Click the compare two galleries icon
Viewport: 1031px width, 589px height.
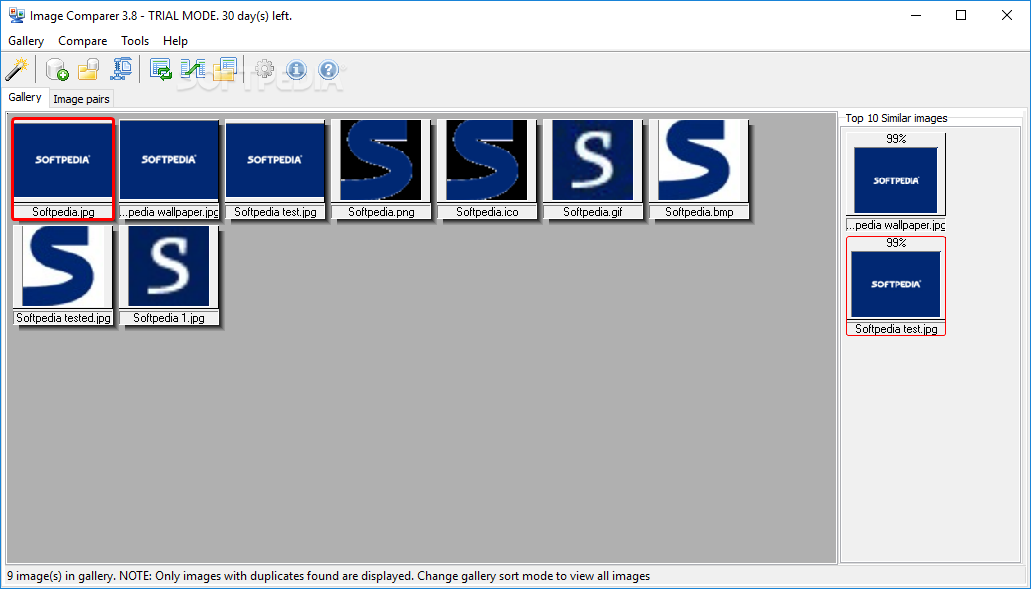[193, 69]
